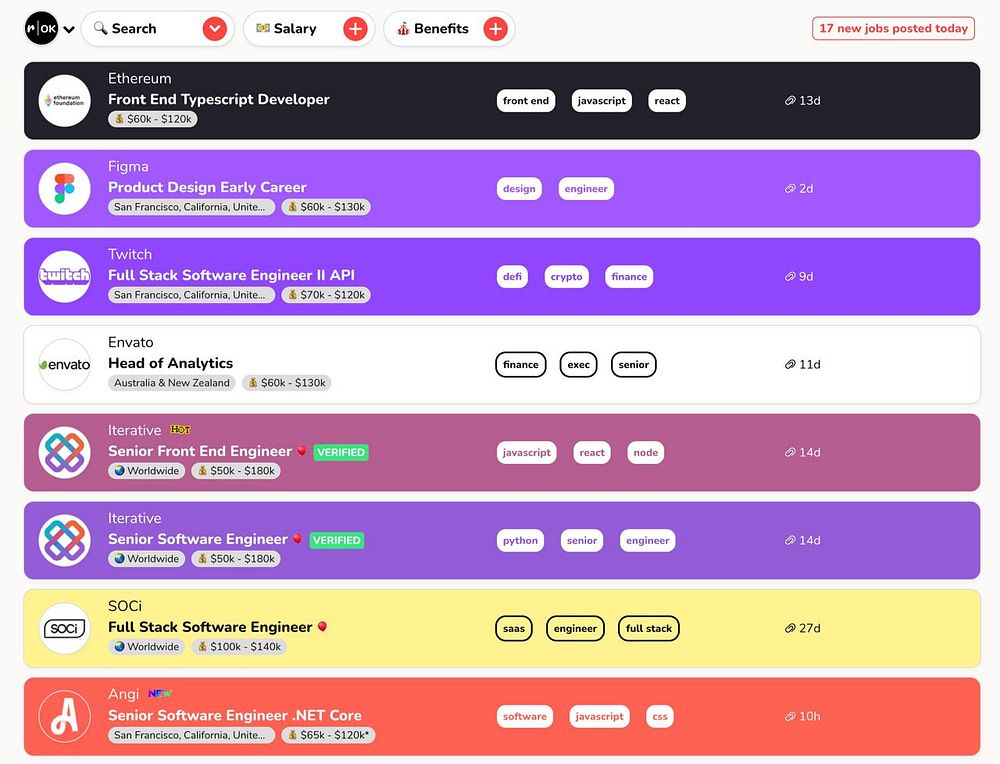This screenshot has width=1000, height=764.
Task: Filter by the javascript tag on Ethereum
Action: (x=601, y=101)
